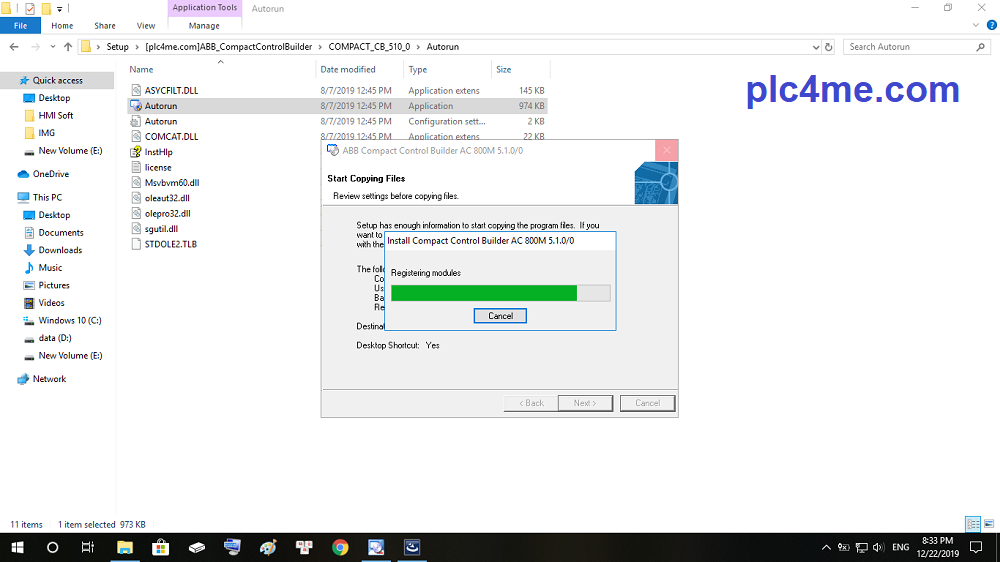Go up one folder level
The image size is (1000, 562).
68,47
